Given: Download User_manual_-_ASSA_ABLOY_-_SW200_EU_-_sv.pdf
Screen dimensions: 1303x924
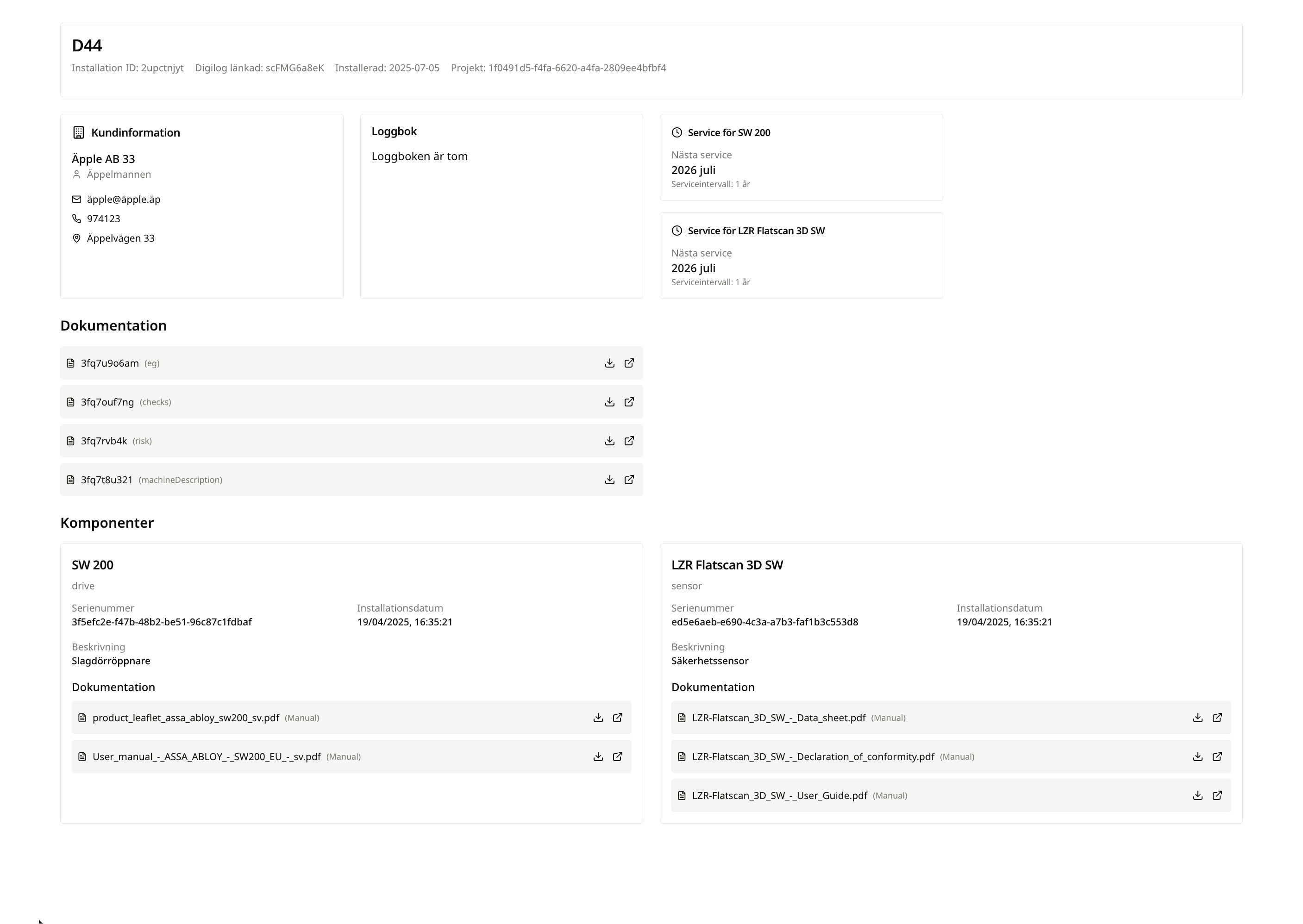Looking at the screenshot, I should [x=598, y=757].
